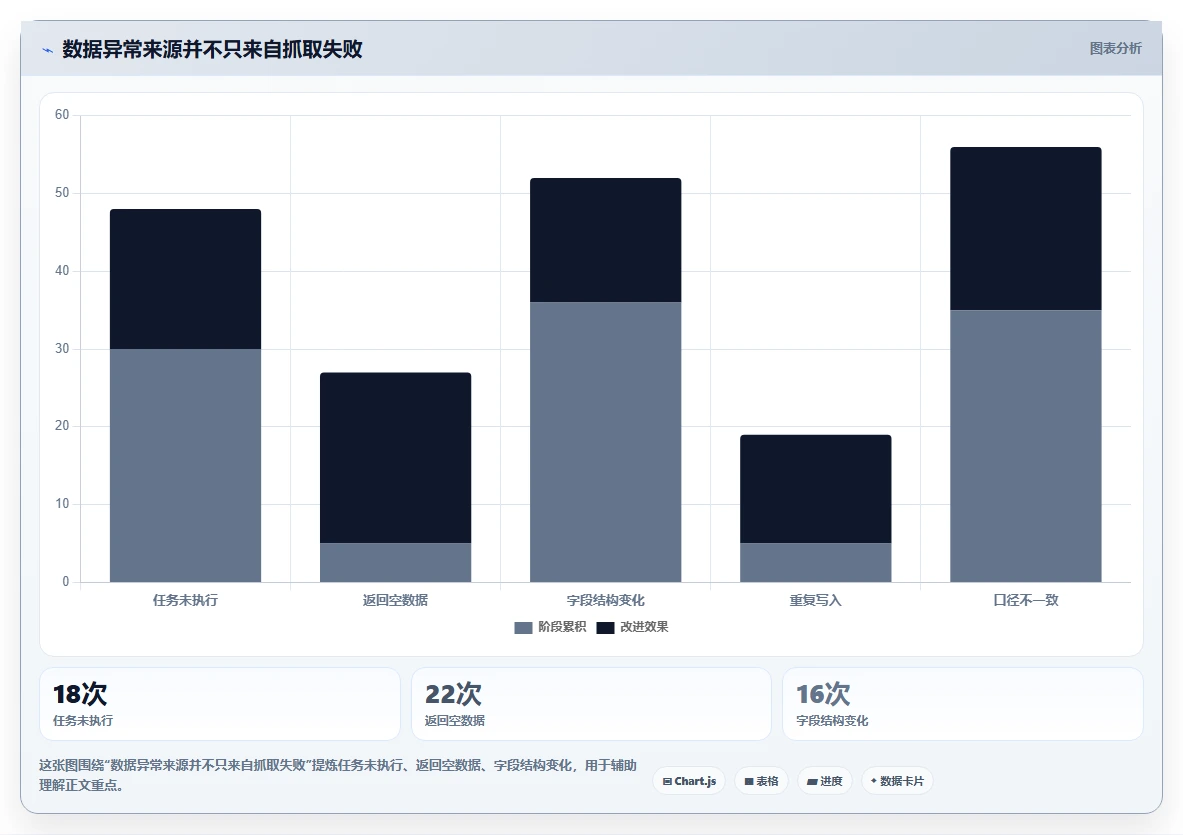Click the 重复写入 x-axis label
The height and width of the screenshot is (835, 1183).
pos(816,600)
